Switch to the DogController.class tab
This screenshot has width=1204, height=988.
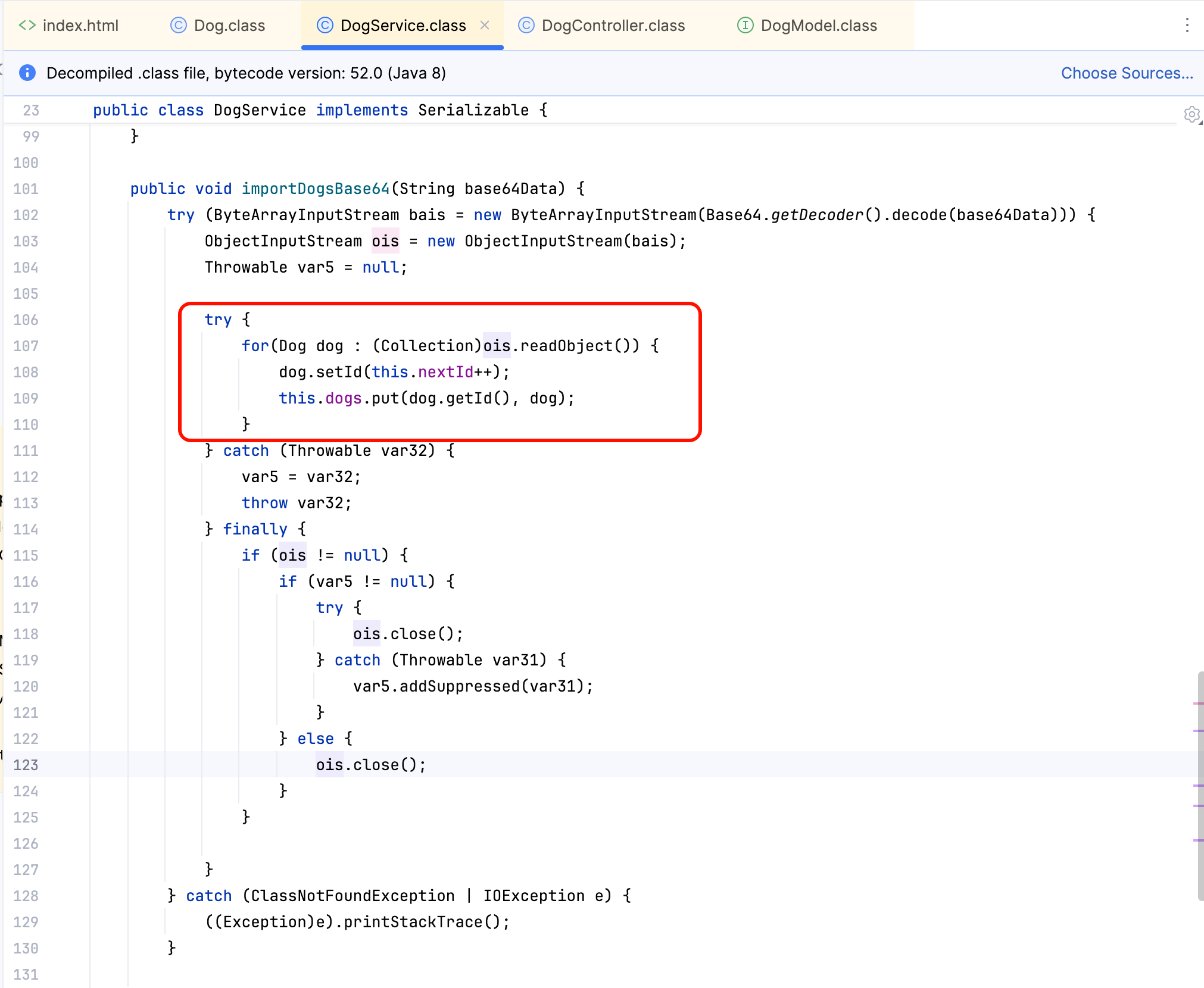[613, 26]
